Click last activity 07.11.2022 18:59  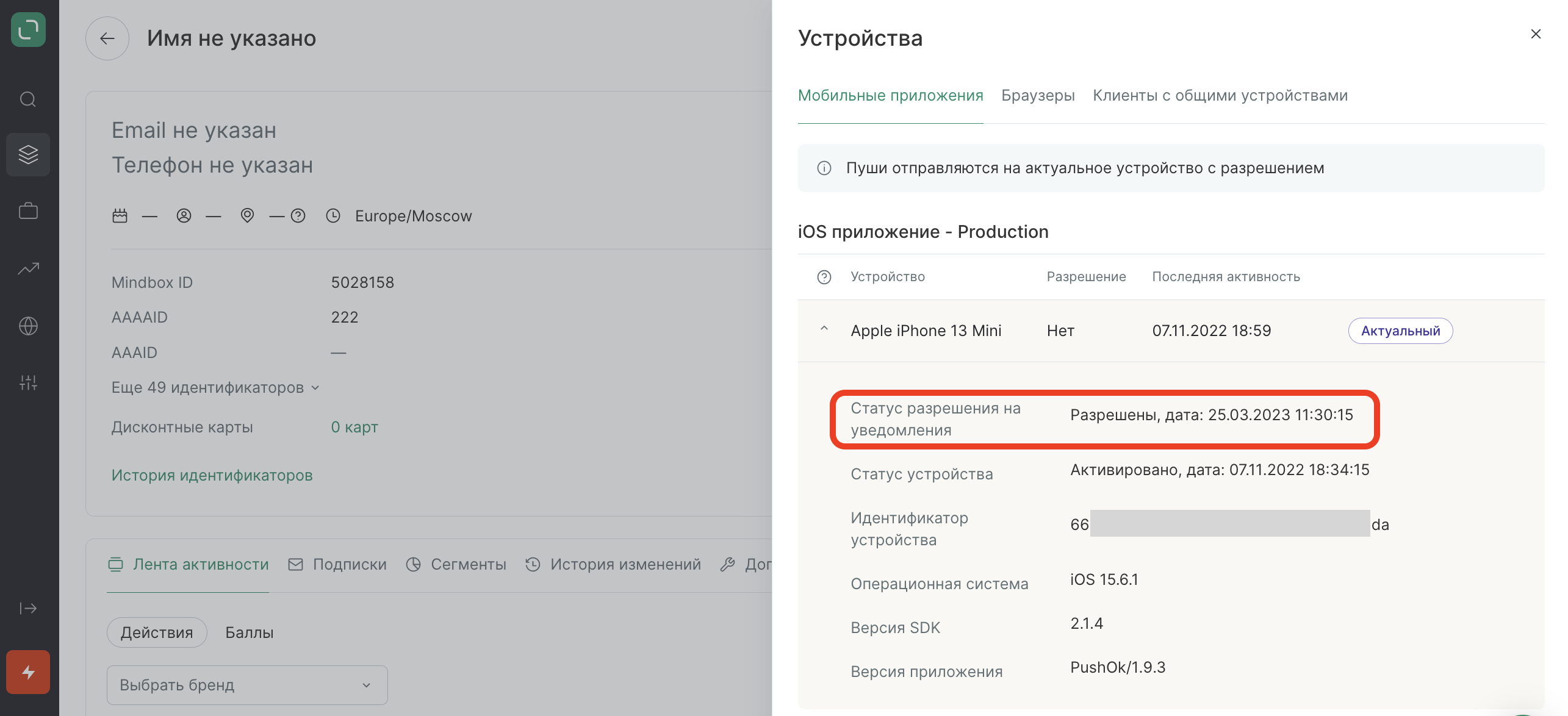1212,331
